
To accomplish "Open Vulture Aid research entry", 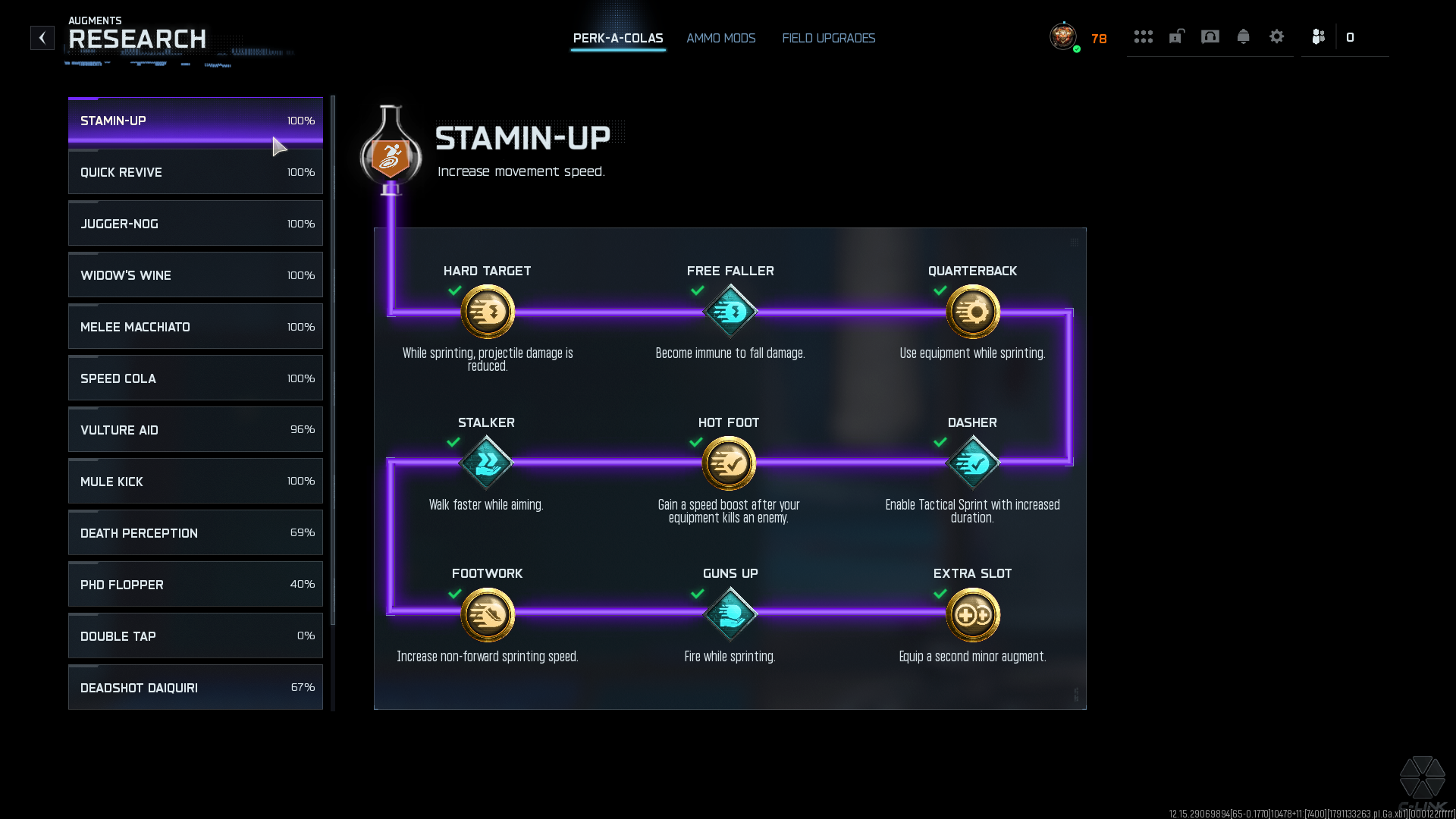I will pos(196,430).
